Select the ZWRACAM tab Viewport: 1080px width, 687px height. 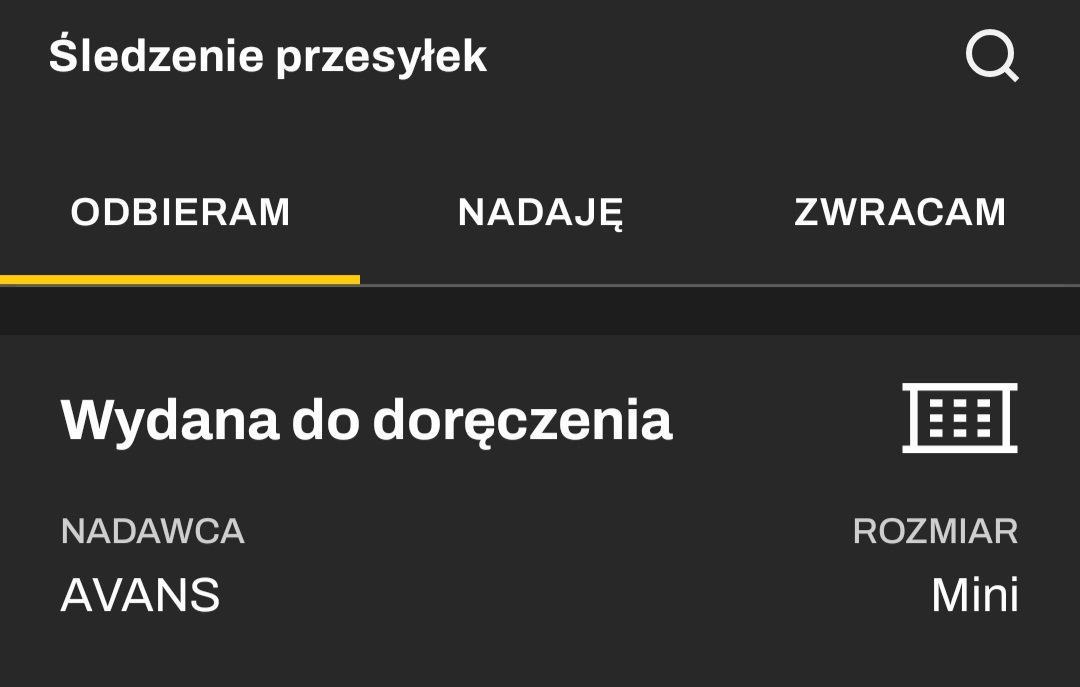(x=900, y=212)
